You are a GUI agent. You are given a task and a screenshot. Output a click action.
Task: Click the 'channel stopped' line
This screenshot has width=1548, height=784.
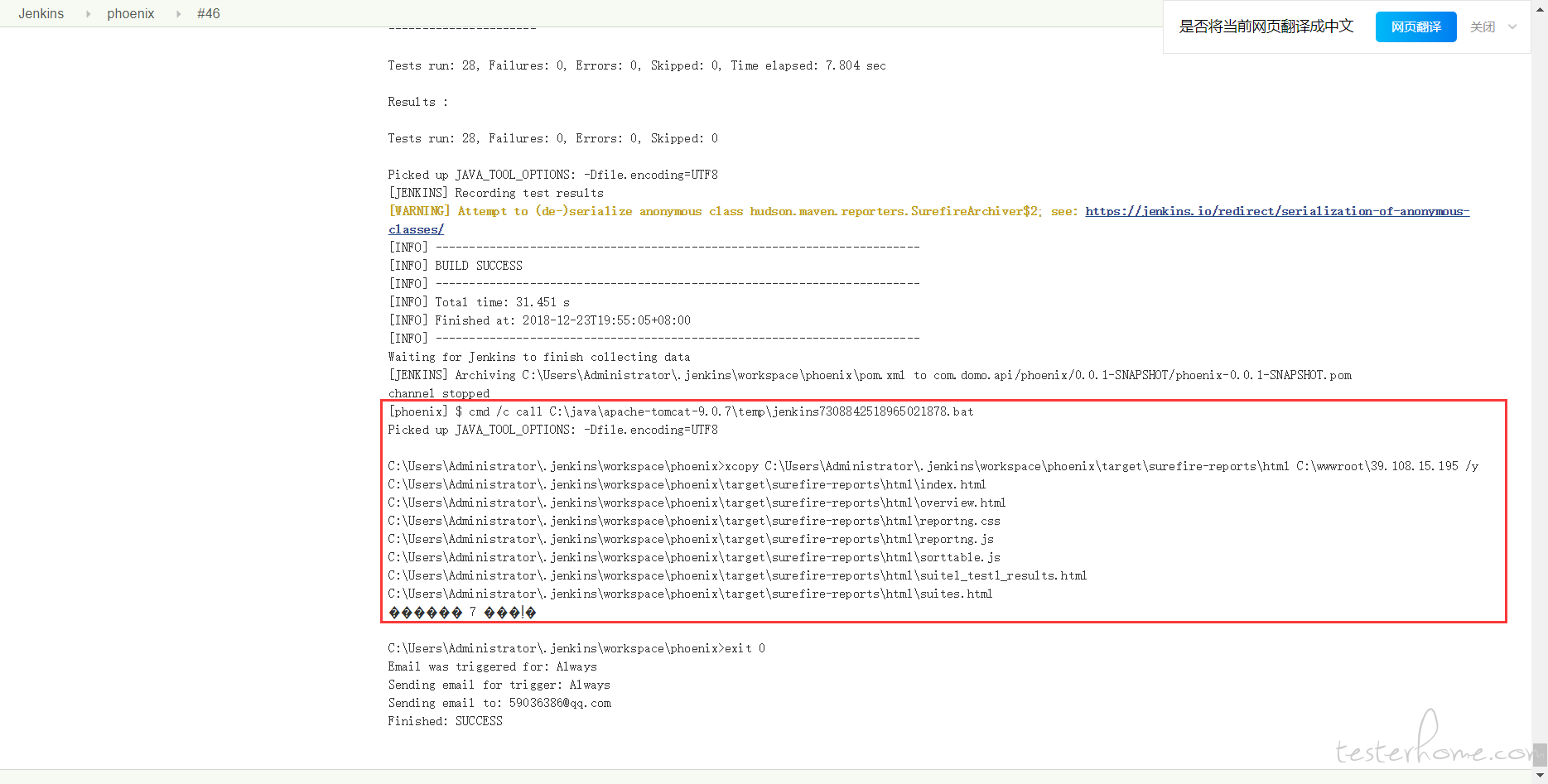(439, 393)
